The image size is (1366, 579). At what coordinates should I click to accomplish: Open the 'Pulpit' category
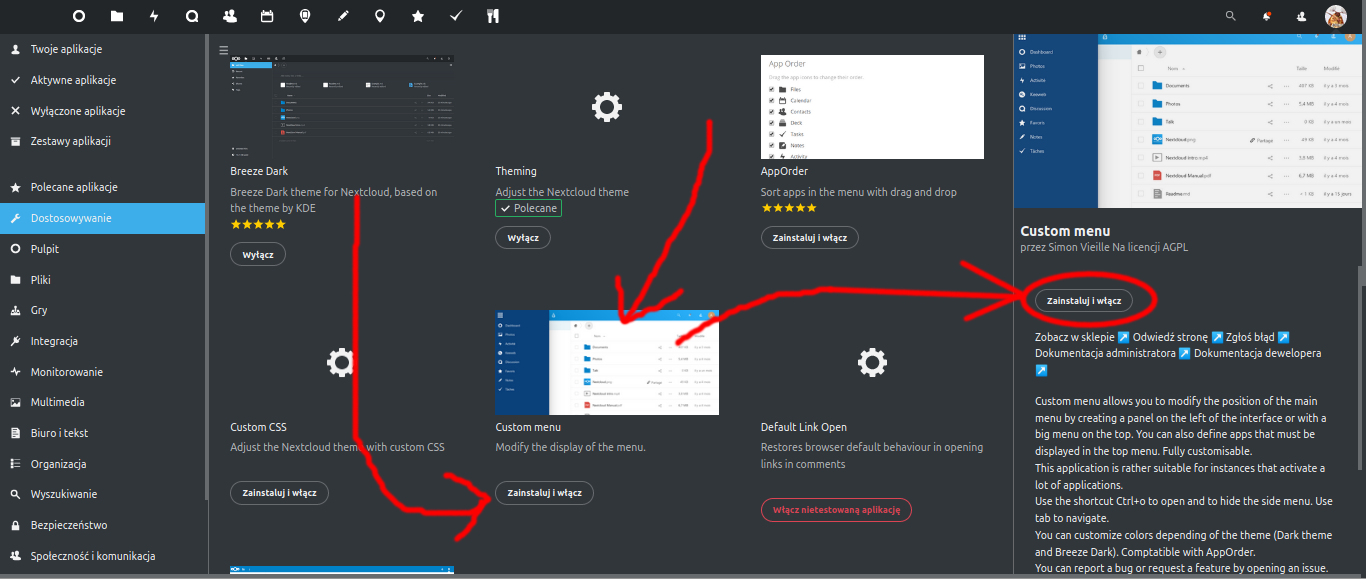102,249
